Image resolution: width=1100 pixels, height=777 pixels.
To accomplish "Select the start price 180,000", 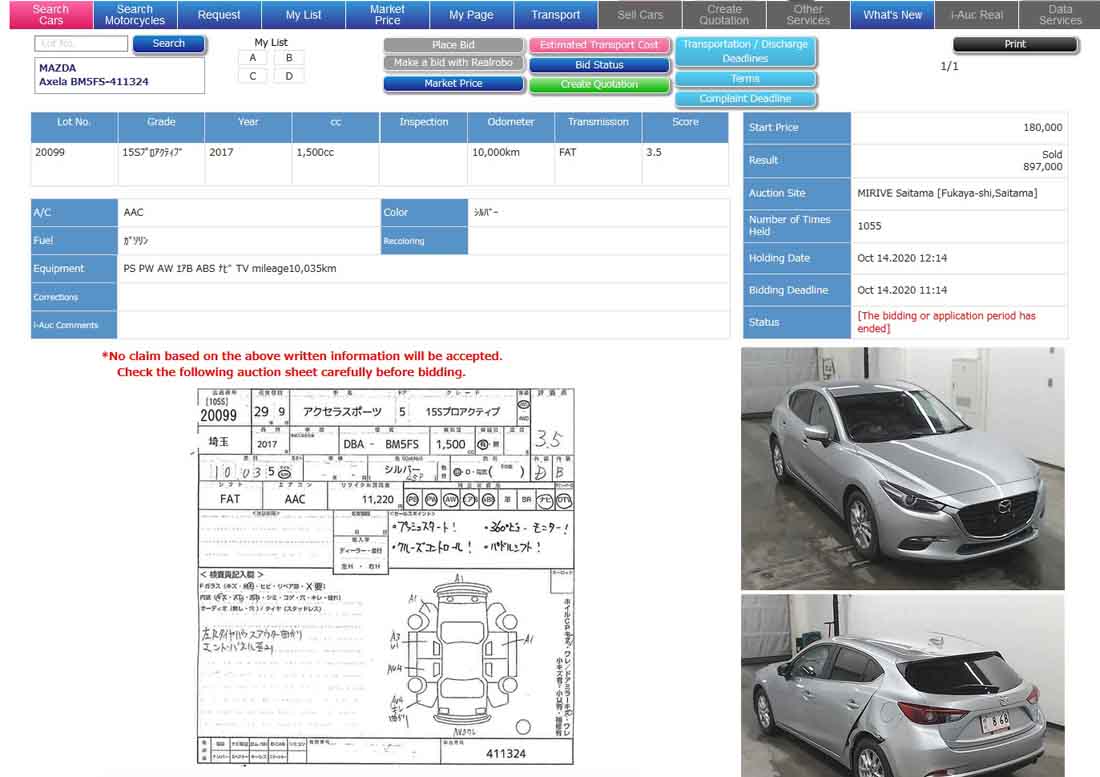I will click(x=1042, y=128).
